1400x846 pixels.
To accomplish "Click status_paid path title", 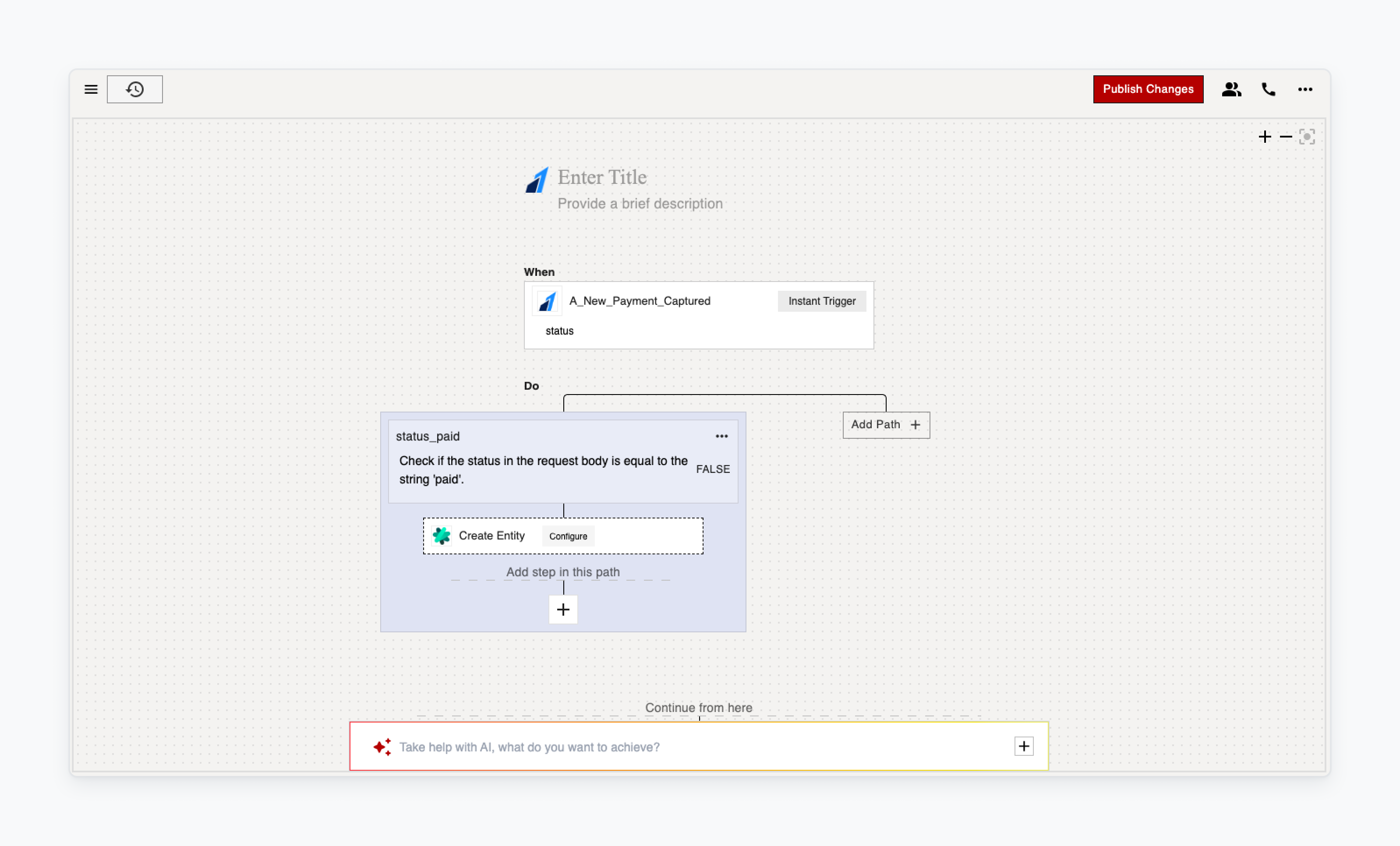I will pos(428,436).
